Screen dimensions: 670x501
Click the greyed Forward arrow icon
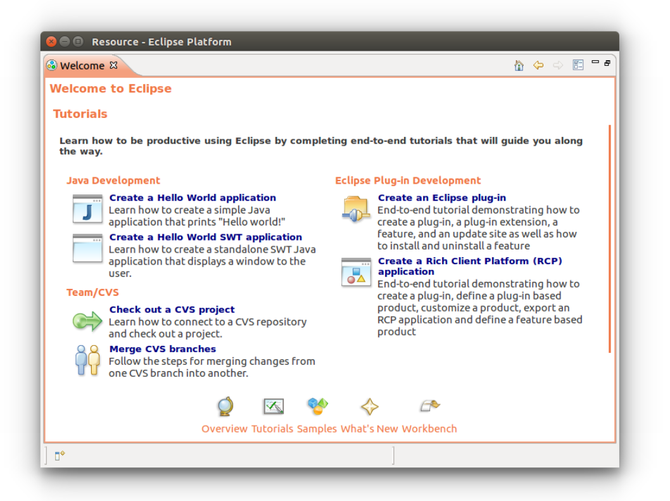pyautogui.click(x=558, y=65)
